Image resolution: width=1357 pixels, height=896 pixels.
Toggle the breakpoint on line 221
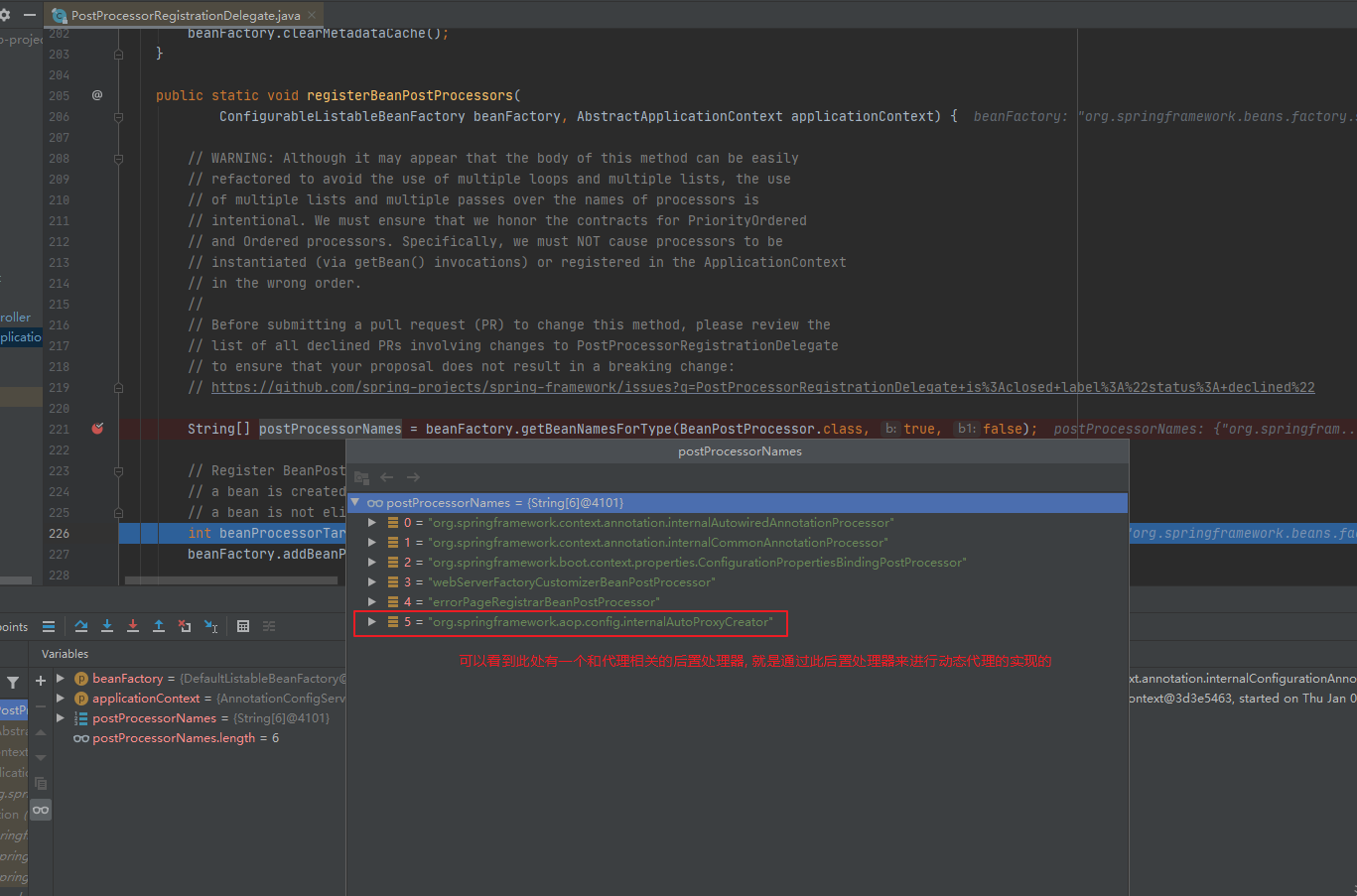pos(97,429)
